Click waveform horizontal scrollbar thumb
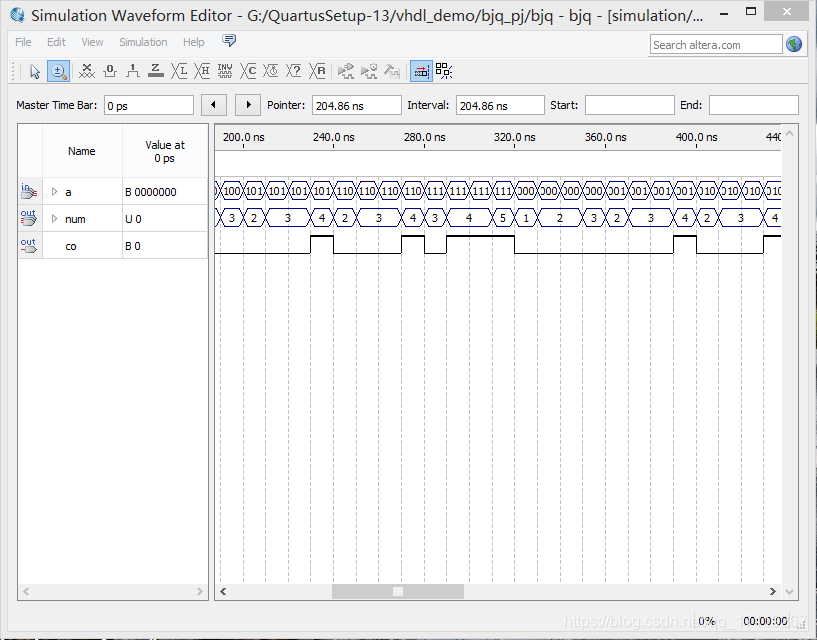817x640 pixels. click(398, 591)
